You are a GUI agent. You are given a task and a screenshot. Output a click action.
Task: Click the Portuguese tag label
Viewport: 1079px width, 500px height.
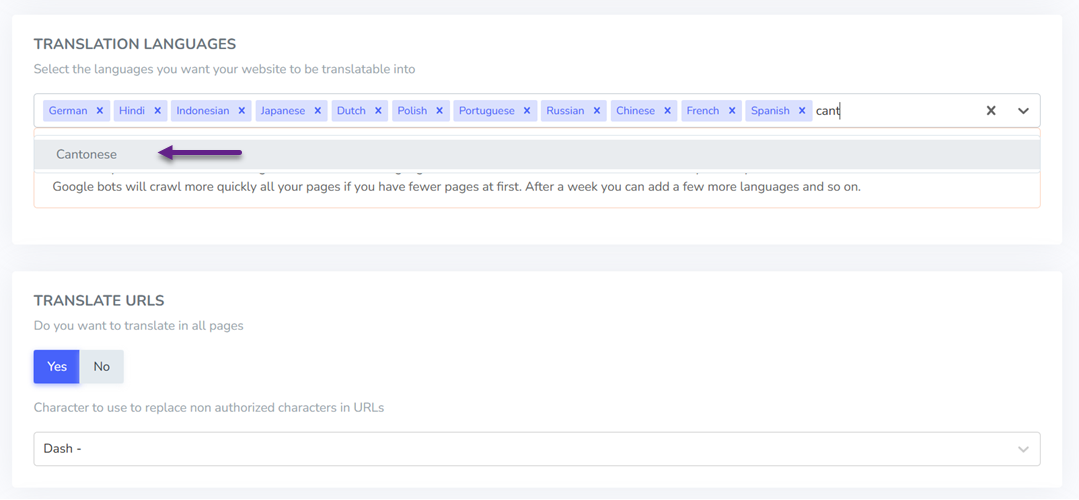click(487, 111)
